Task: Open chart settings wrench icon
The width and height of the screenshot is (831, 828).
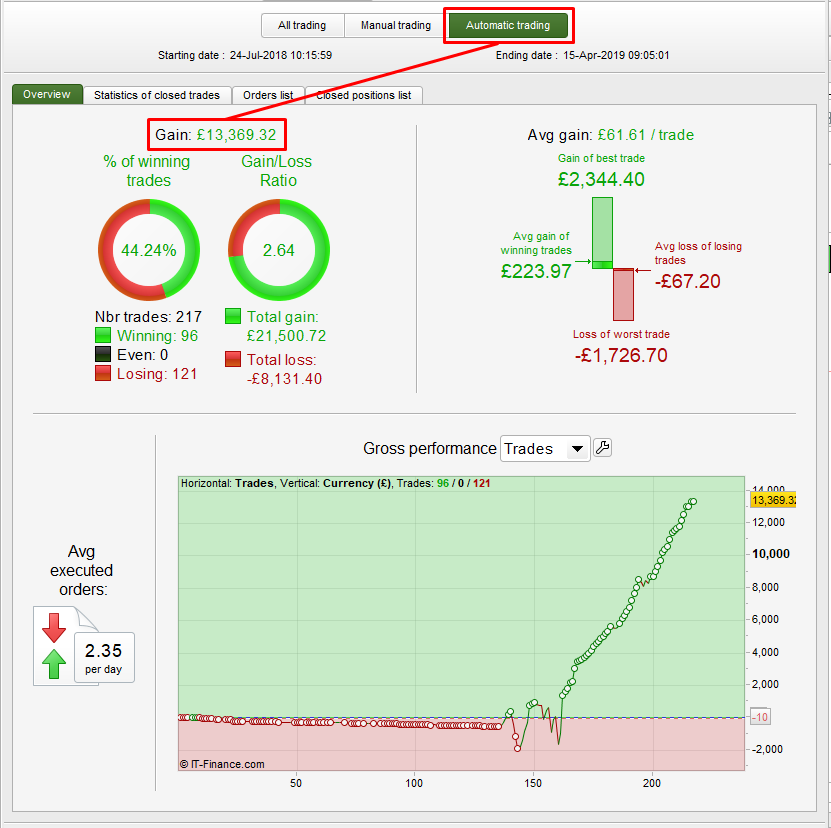Action: click(602, 448)
